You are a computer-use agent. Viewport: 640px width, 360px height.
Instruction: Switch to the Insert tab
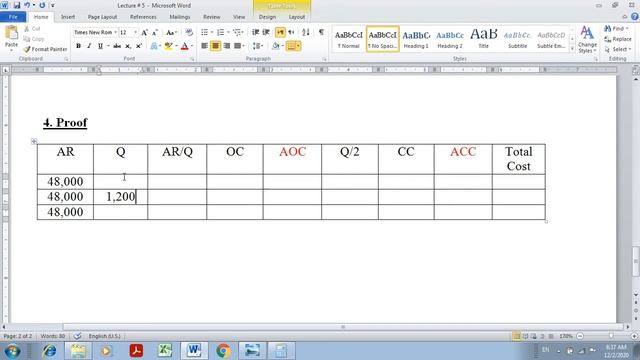68,17
